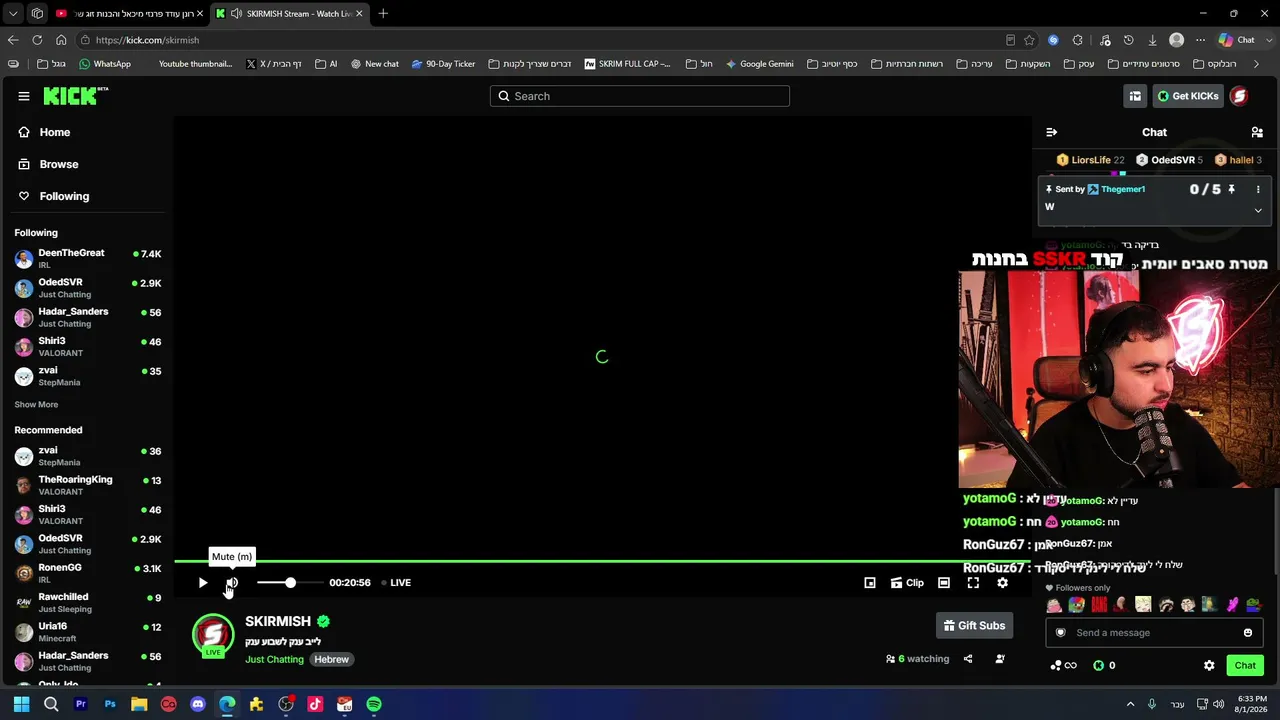Open the emoji picker in chat
Viewport: 1280px width, 720px height.
pyautogui.click(x=1248, y=633)
